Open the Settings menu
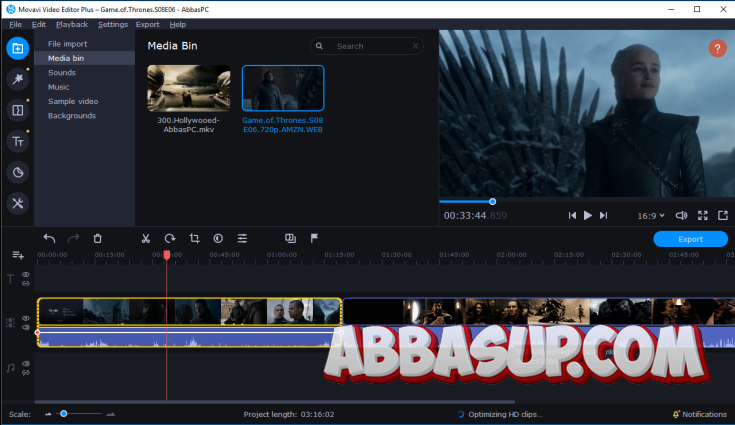The height and width of the screenshot is (425, 735). [x=112, y=24]
